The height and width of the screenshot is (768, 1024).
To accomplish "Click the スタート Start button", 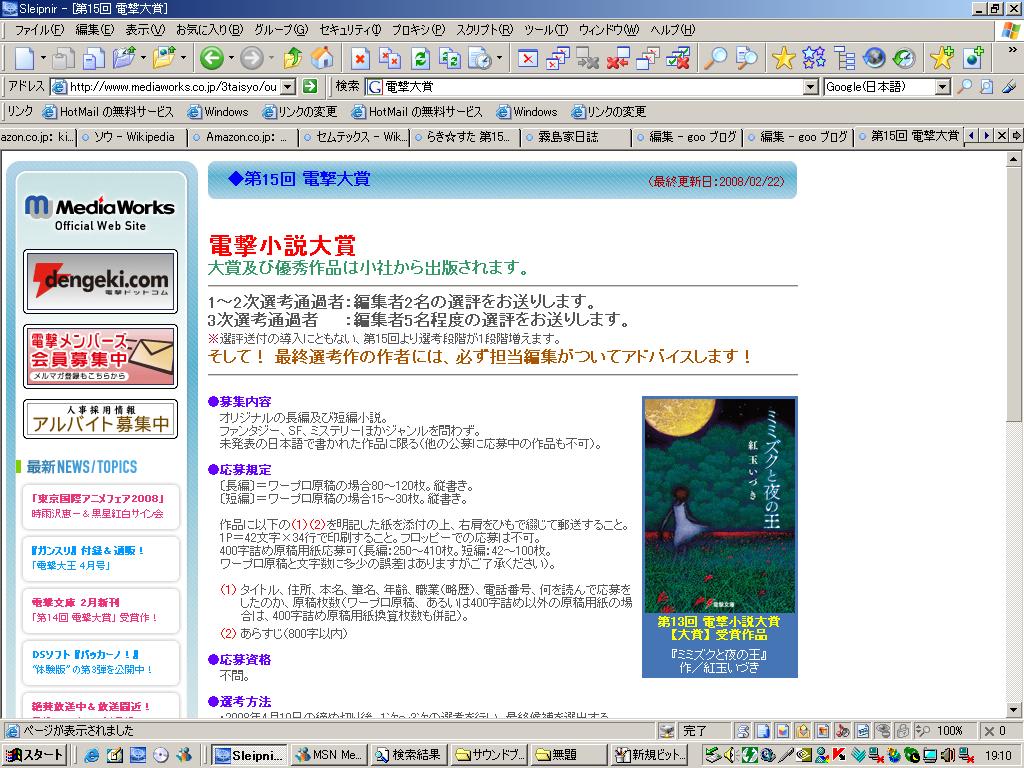I will pos(34,754).
